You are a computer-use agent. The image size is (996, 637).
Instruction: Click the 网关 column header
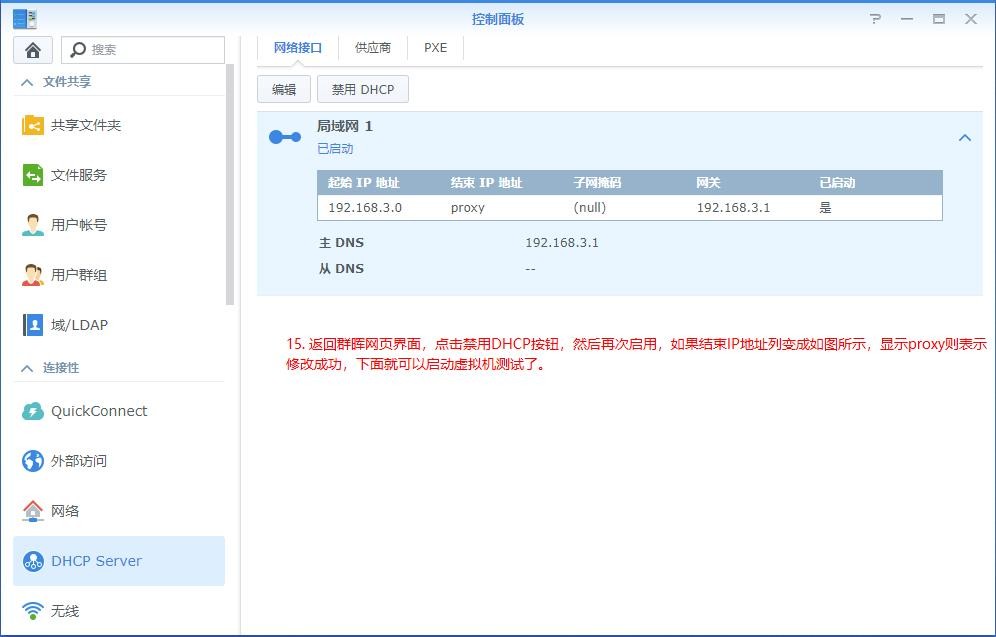point(708,183)
